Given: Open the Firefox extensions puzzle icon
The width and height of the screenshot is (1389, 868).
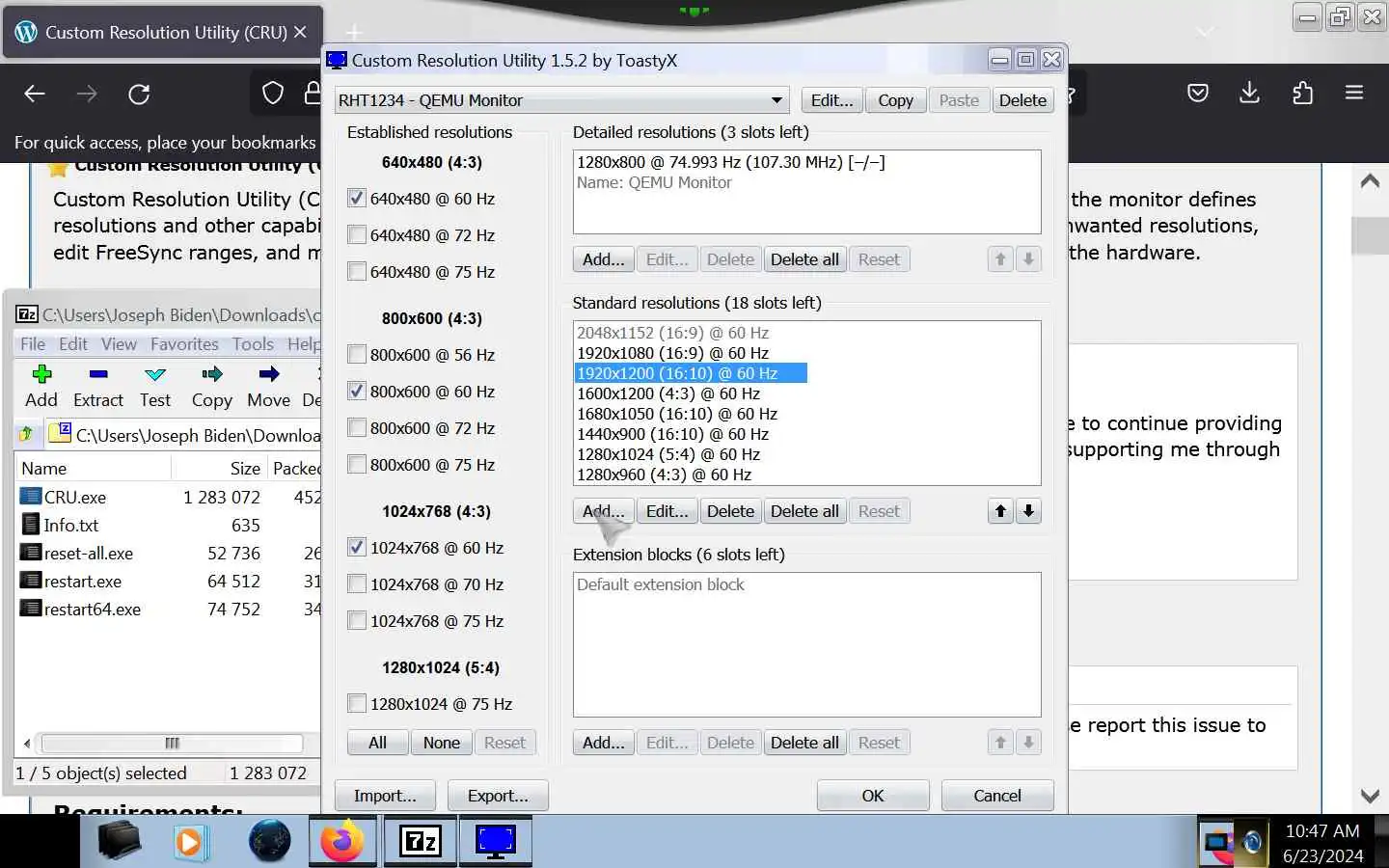Looking at the screenshot, I should point(1302,94).
